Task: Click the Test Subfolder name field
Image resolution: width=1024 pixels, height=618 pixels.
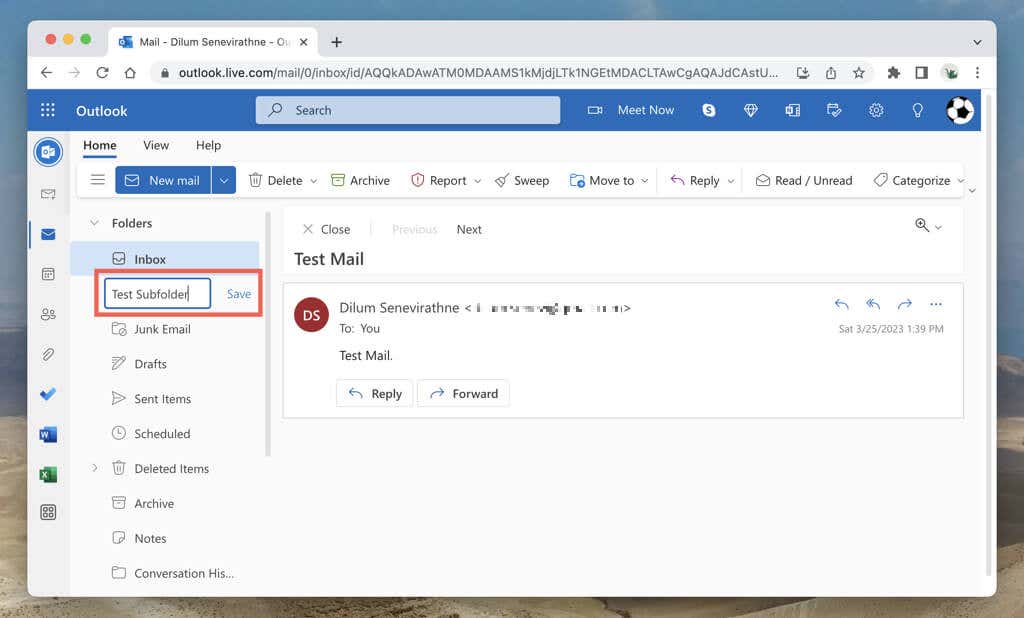Action: click(157, 294)
